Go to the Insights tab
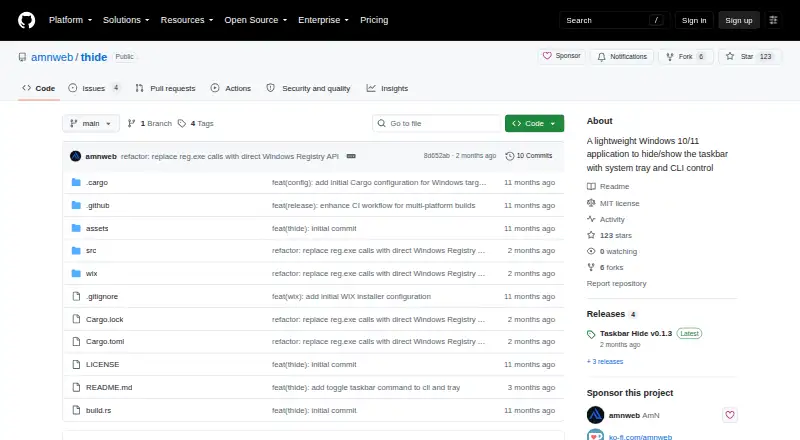This screenshot has width=800, height=440. (387, 88)
